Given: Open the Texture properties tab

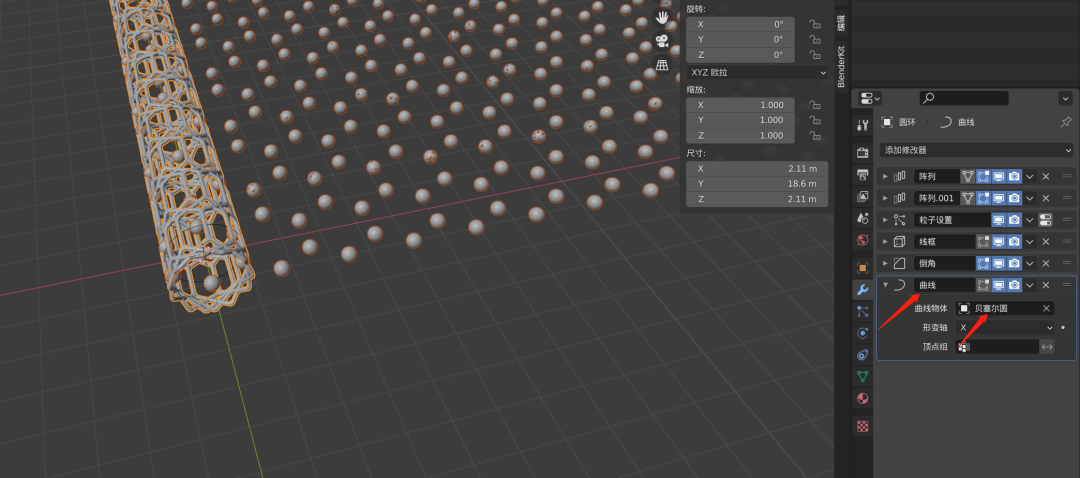Looking at the screenshot, I should (x=862, y=426).
